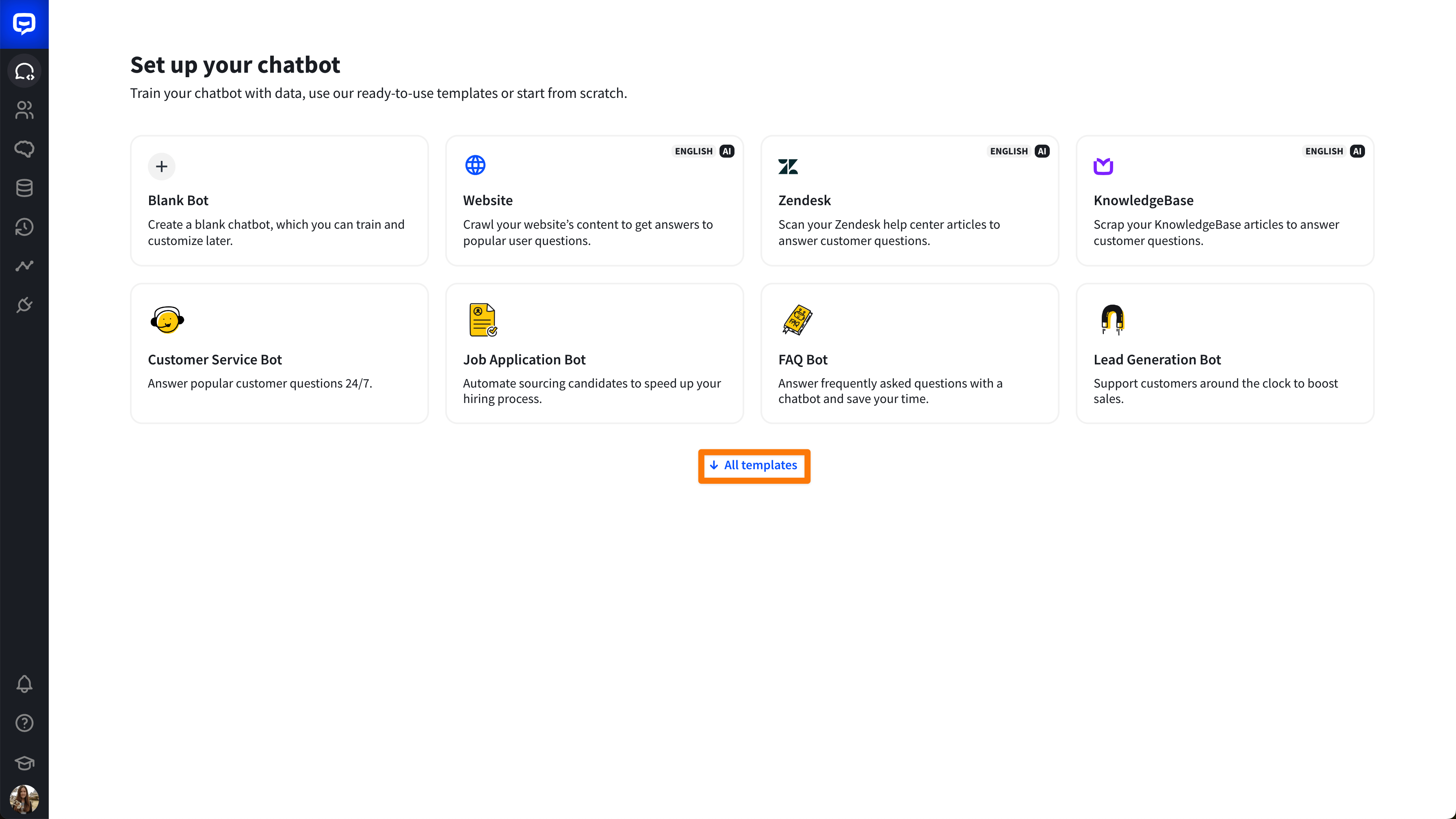Screen dimensions: 1456x819
Task: Click 'Answer popular customer questions 24/7.' text
Action: coord(260,383)
